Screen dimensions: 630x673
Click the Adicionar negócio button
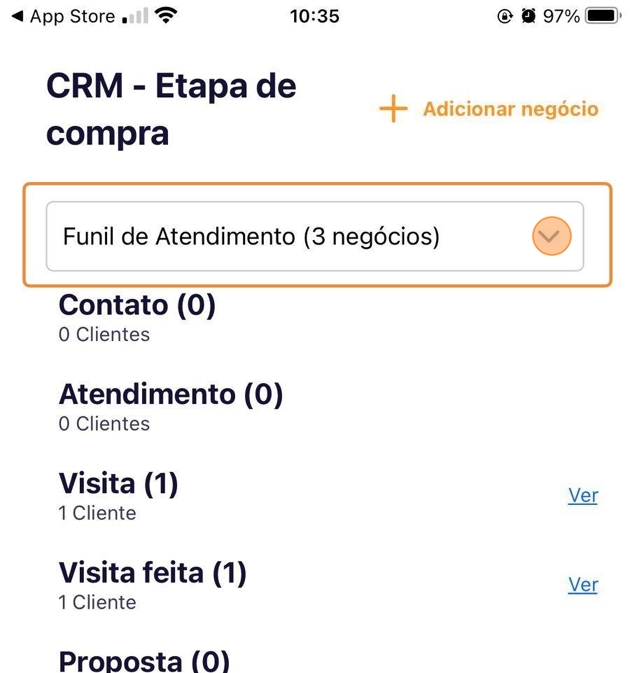point(510,109)
